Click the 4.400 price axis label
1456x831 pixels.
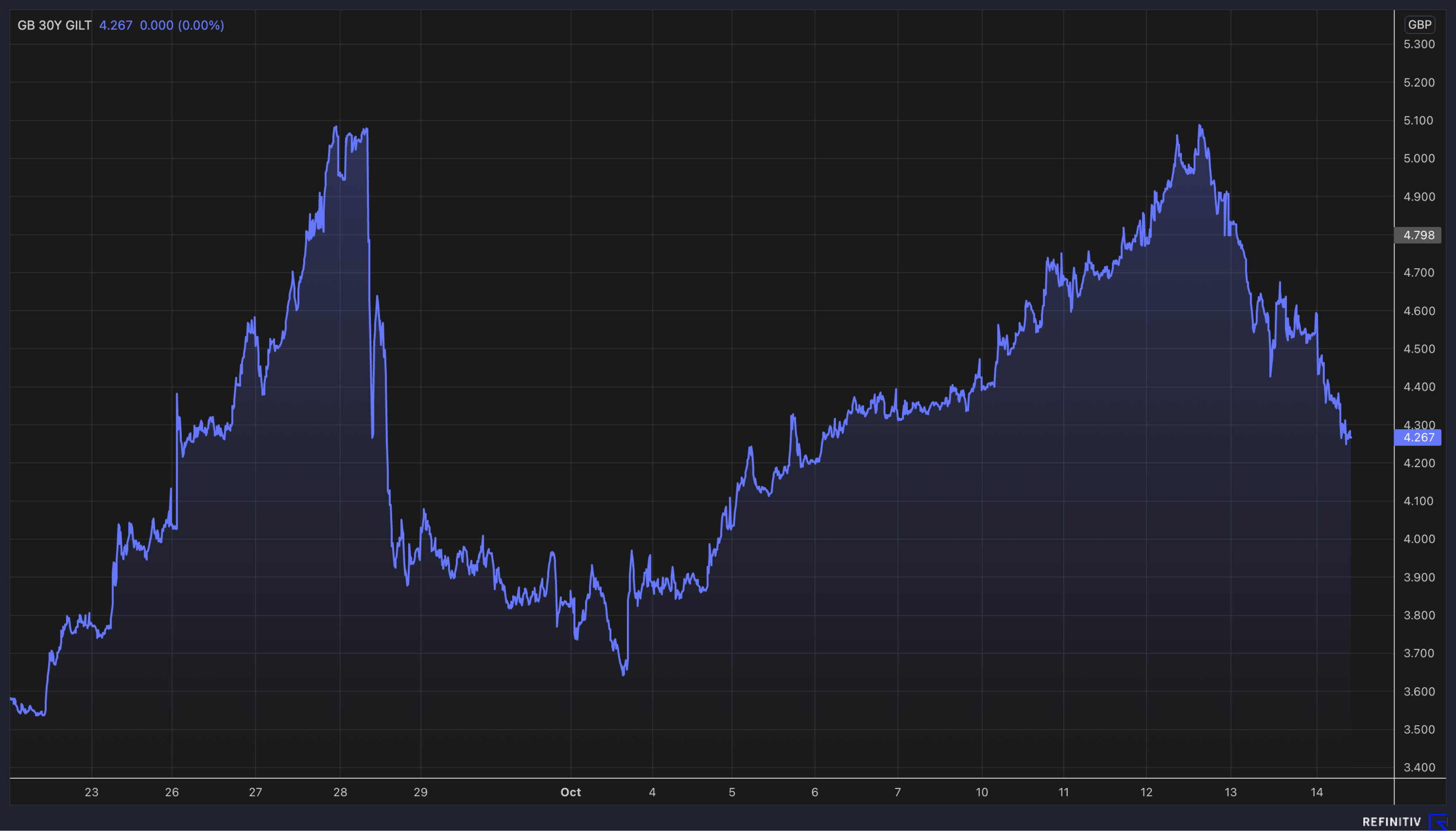pos(1419,387)
